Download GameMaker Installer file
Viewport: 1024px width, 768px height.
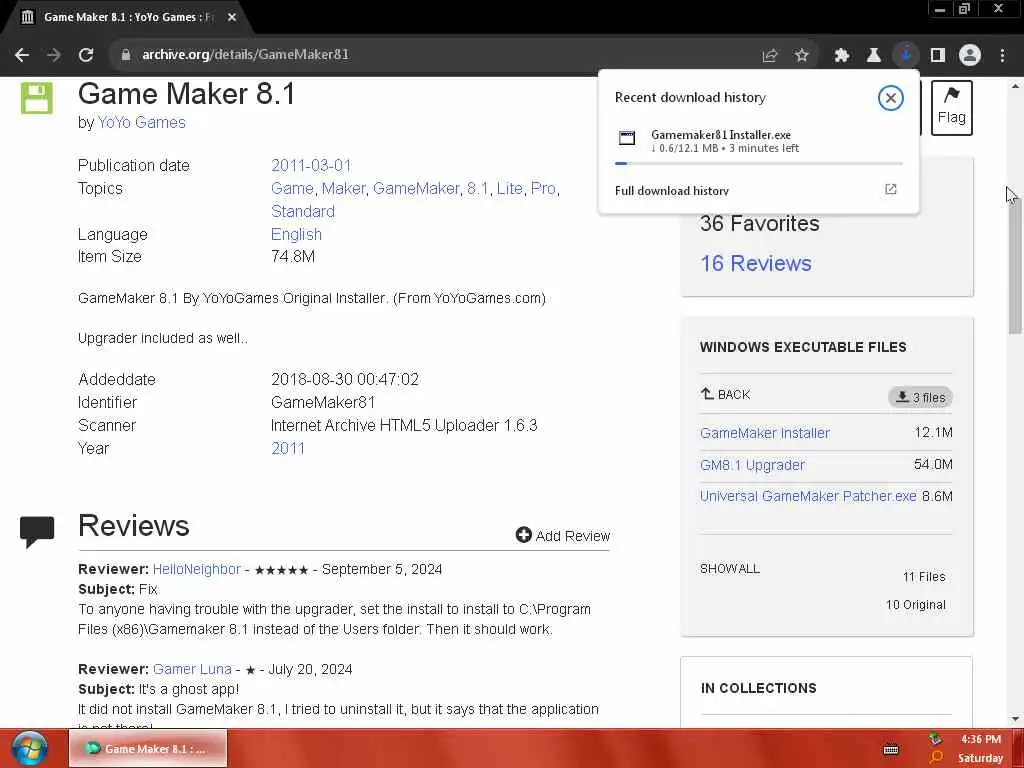click(765, 433)
